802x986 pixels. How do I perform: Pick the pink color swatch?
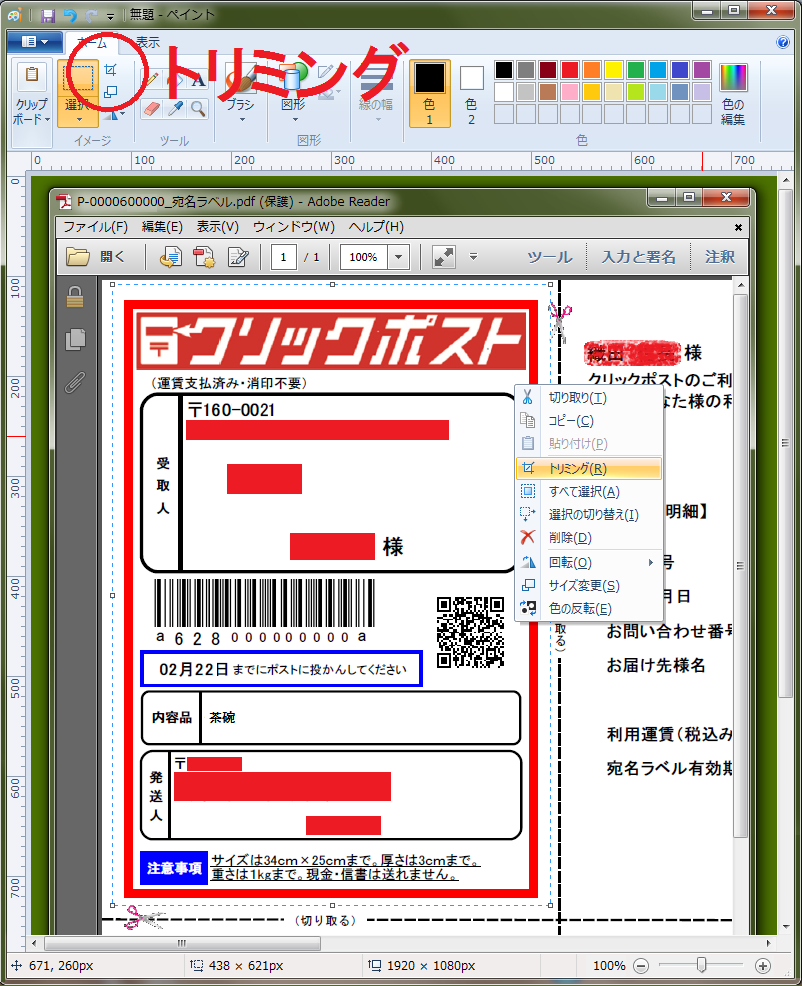pyautogui.click(x=570, y=92)
